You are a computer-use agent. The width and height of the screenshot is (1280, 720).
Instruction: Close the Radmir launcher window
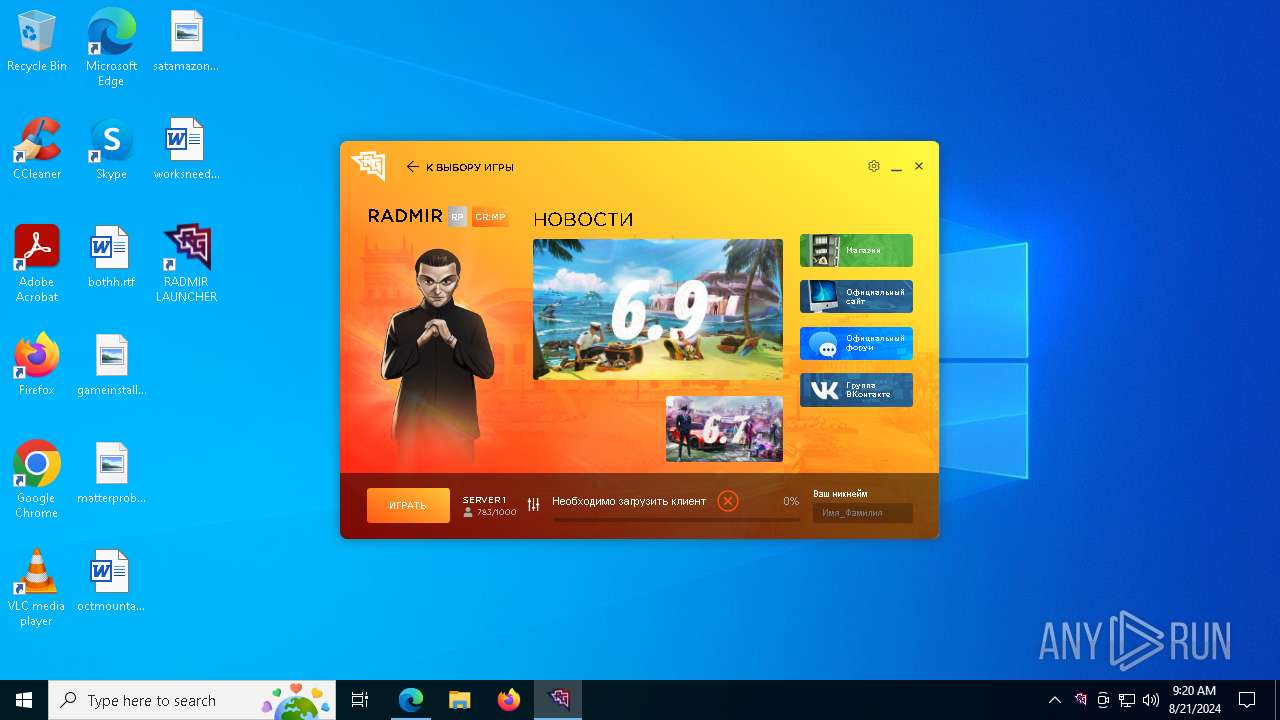pyautogui.click(x=919, y=166)
